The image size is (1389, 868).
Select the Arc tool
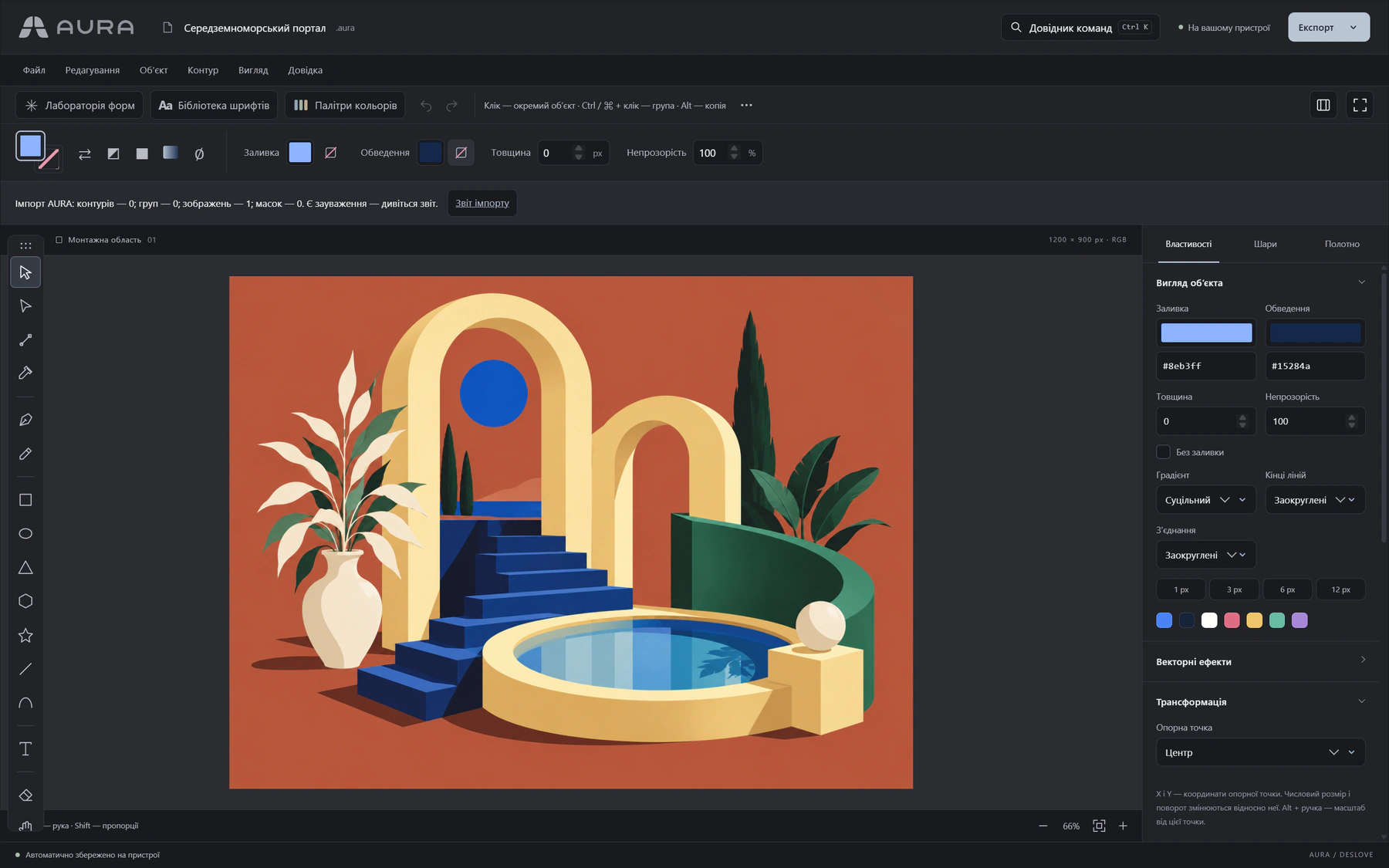(25, 703)
